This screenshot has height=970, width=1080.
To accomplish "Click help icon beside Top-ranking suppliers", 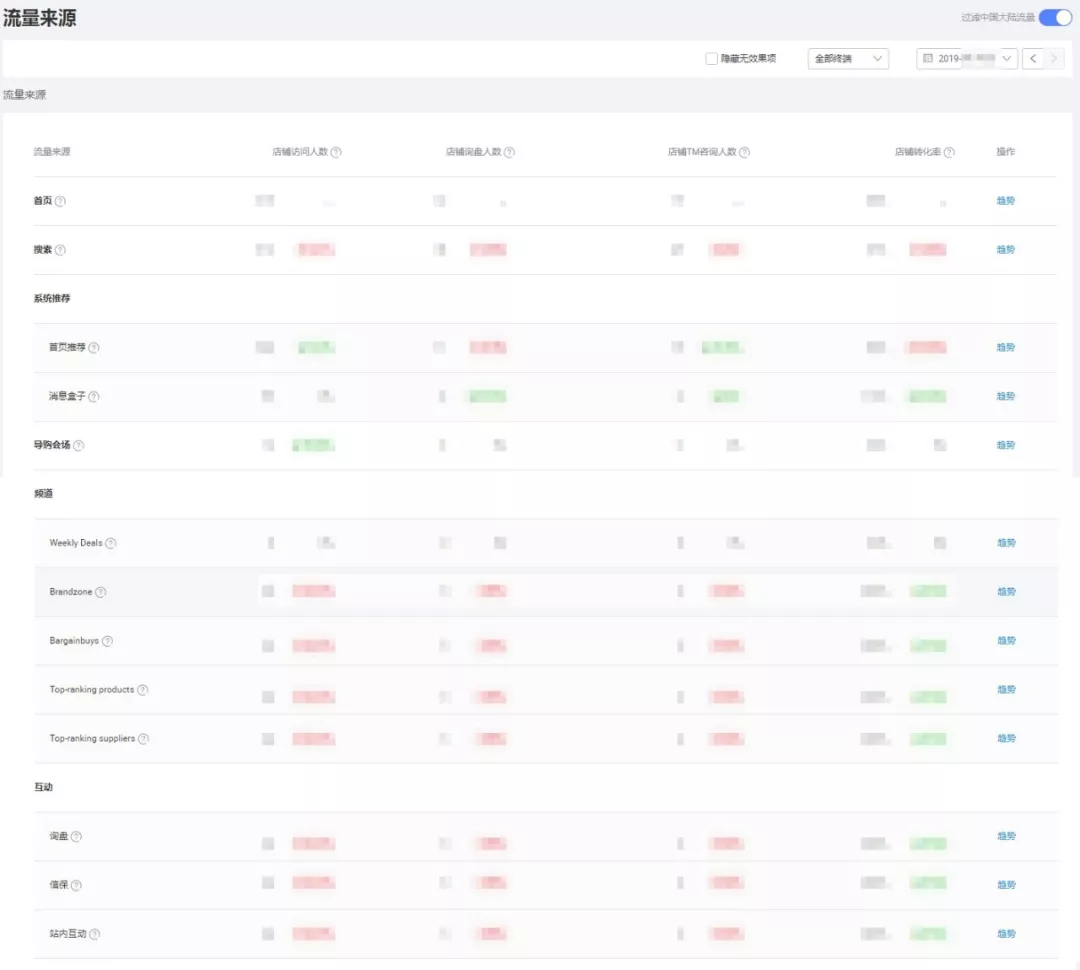I will click(143, 739).
